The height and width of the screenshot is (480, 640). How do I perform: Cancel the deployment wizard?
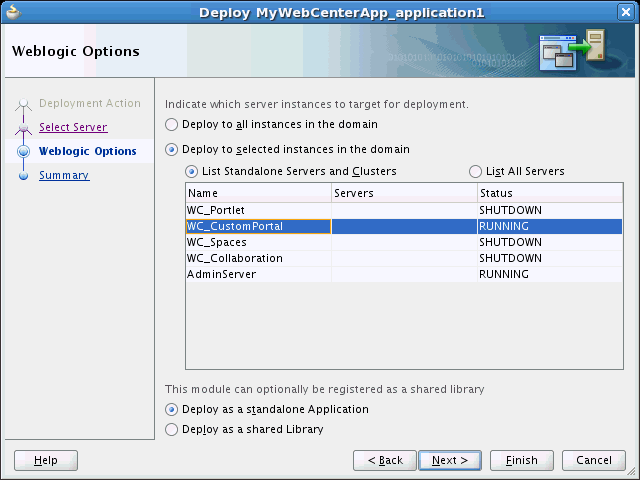click(x=594, y=460)
